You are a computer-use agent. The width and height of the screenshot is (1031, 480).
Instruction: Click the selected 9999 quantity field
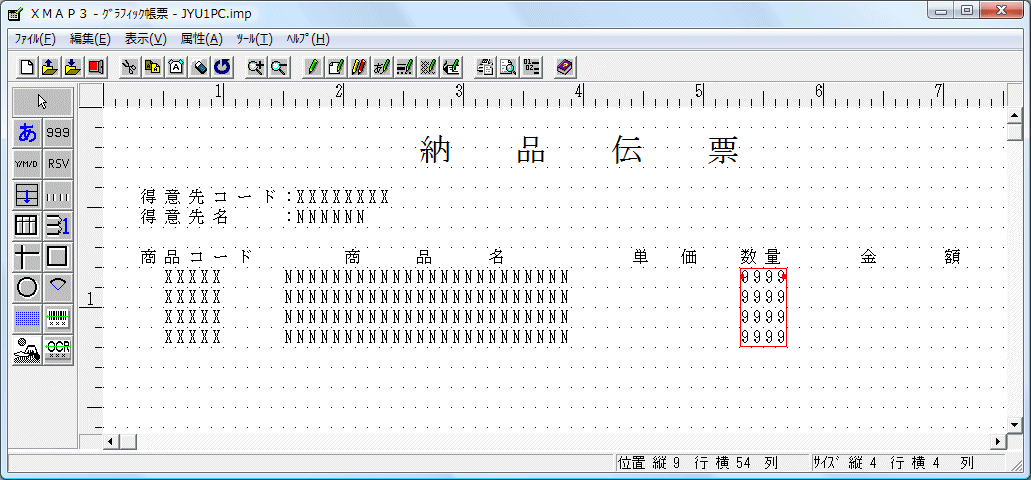point(763,307)
